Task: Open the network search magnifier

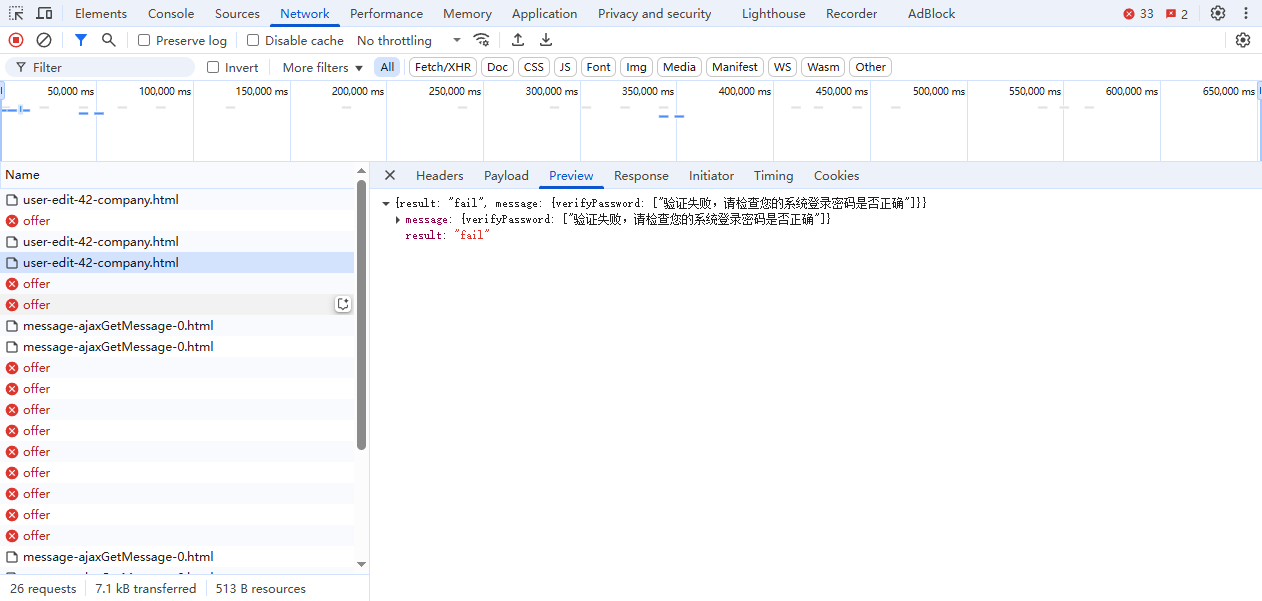Action: click(x=109, y=40)
